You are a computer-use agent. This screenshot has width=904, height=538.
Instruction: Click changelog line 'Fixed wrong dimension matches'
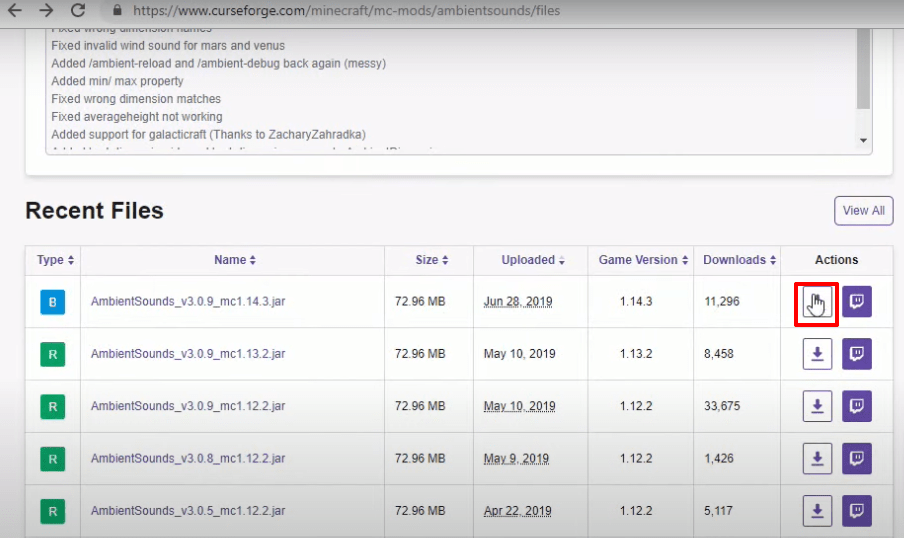tap(136, 99)
